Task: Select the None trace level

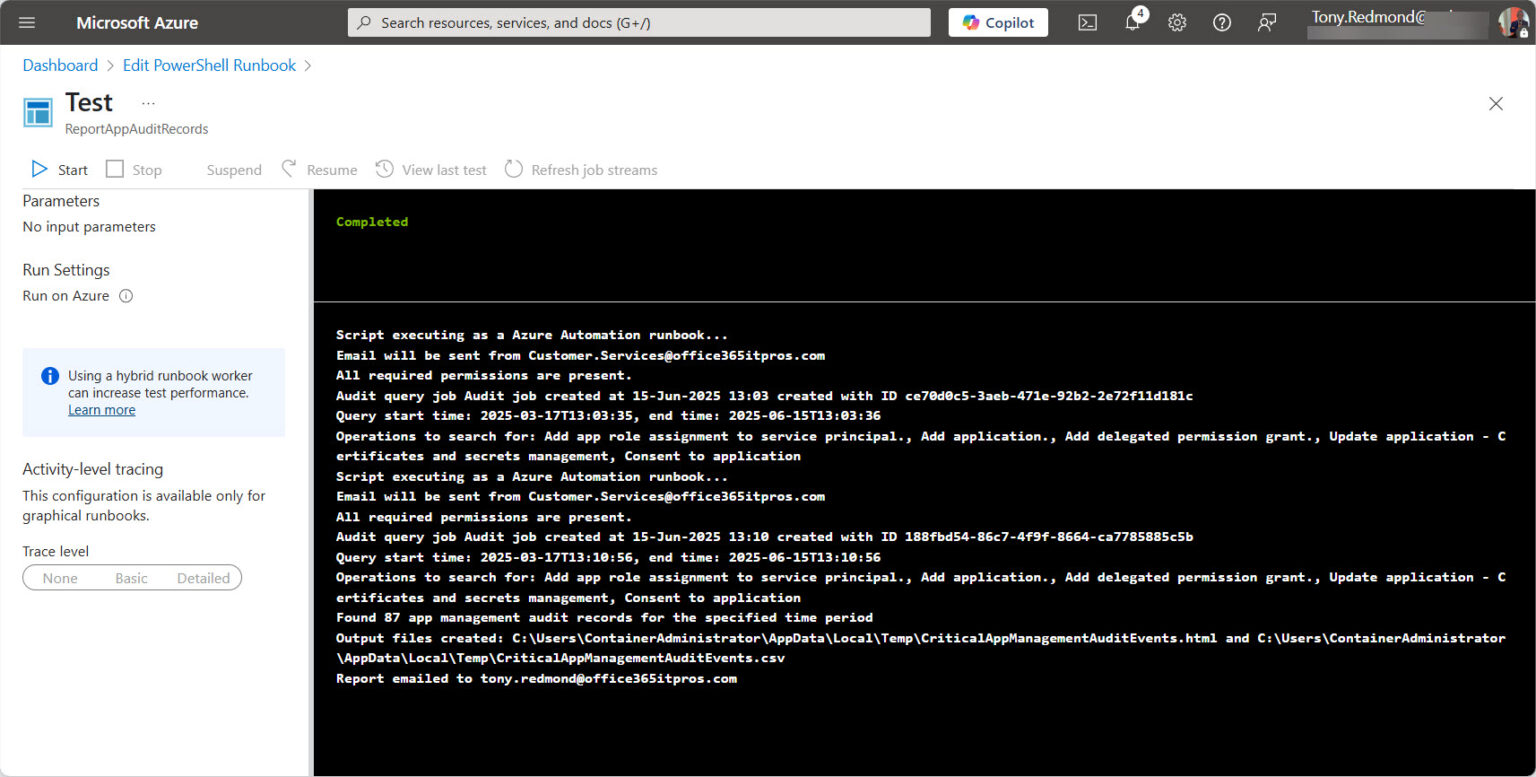Action: (60, 578)
